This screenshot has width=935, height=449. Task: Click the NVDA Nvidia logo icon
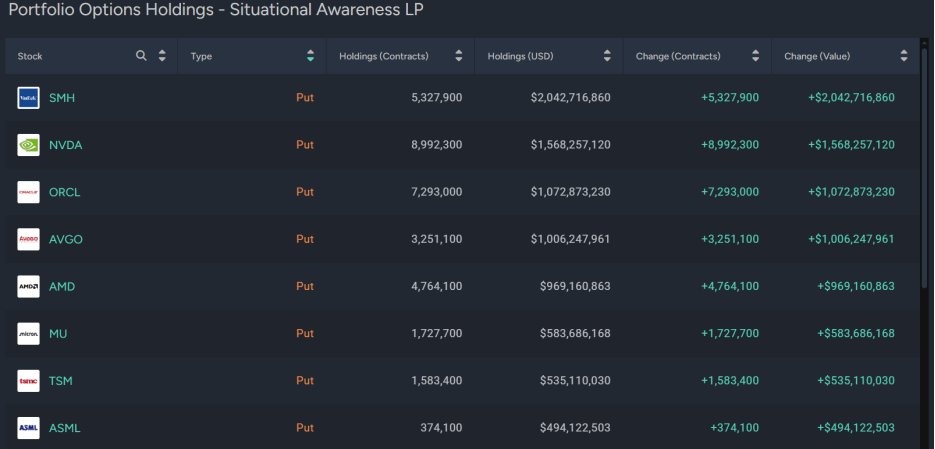(x=29, y=145)
